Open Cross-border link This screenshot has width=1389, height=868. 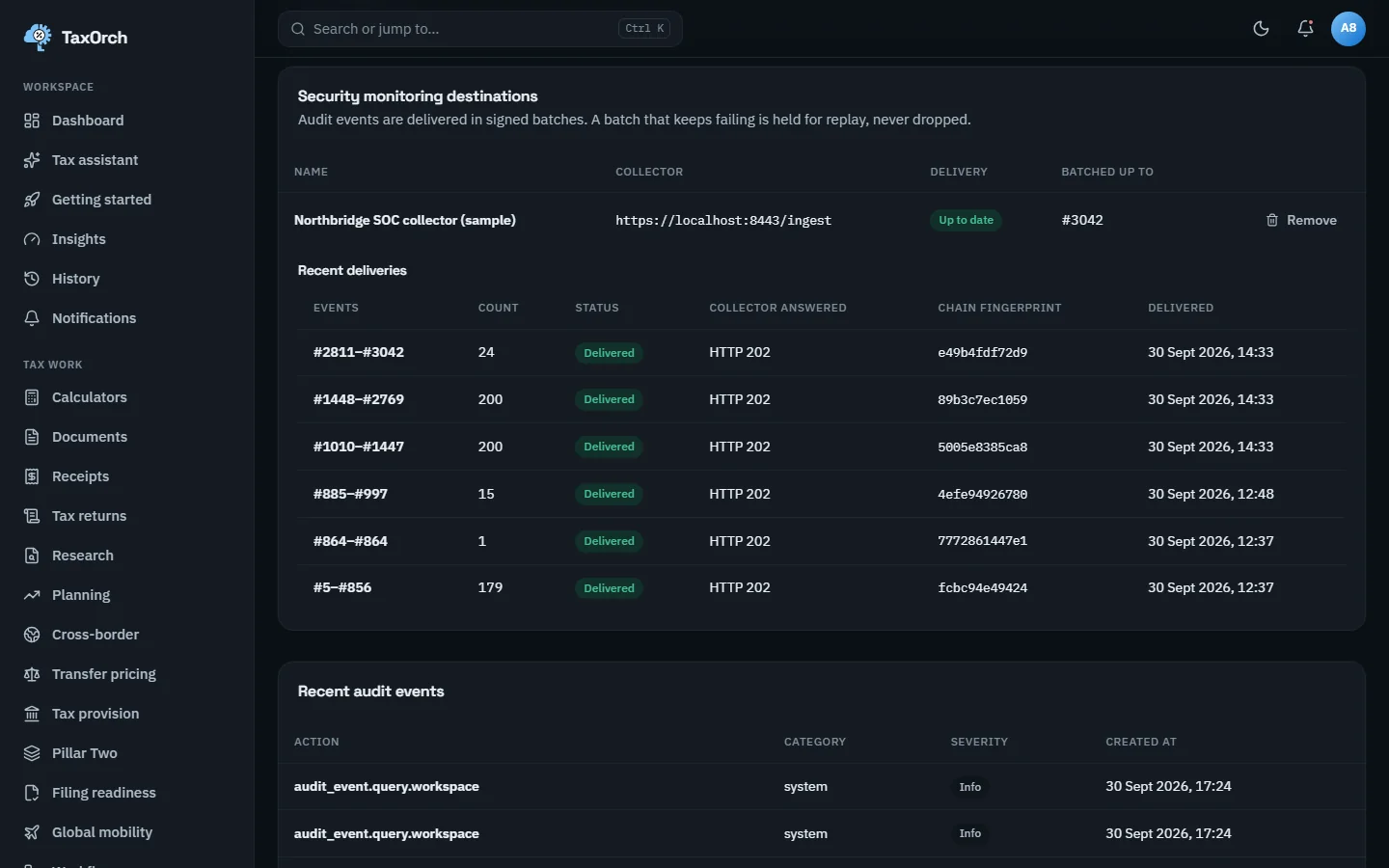[127, 635]
